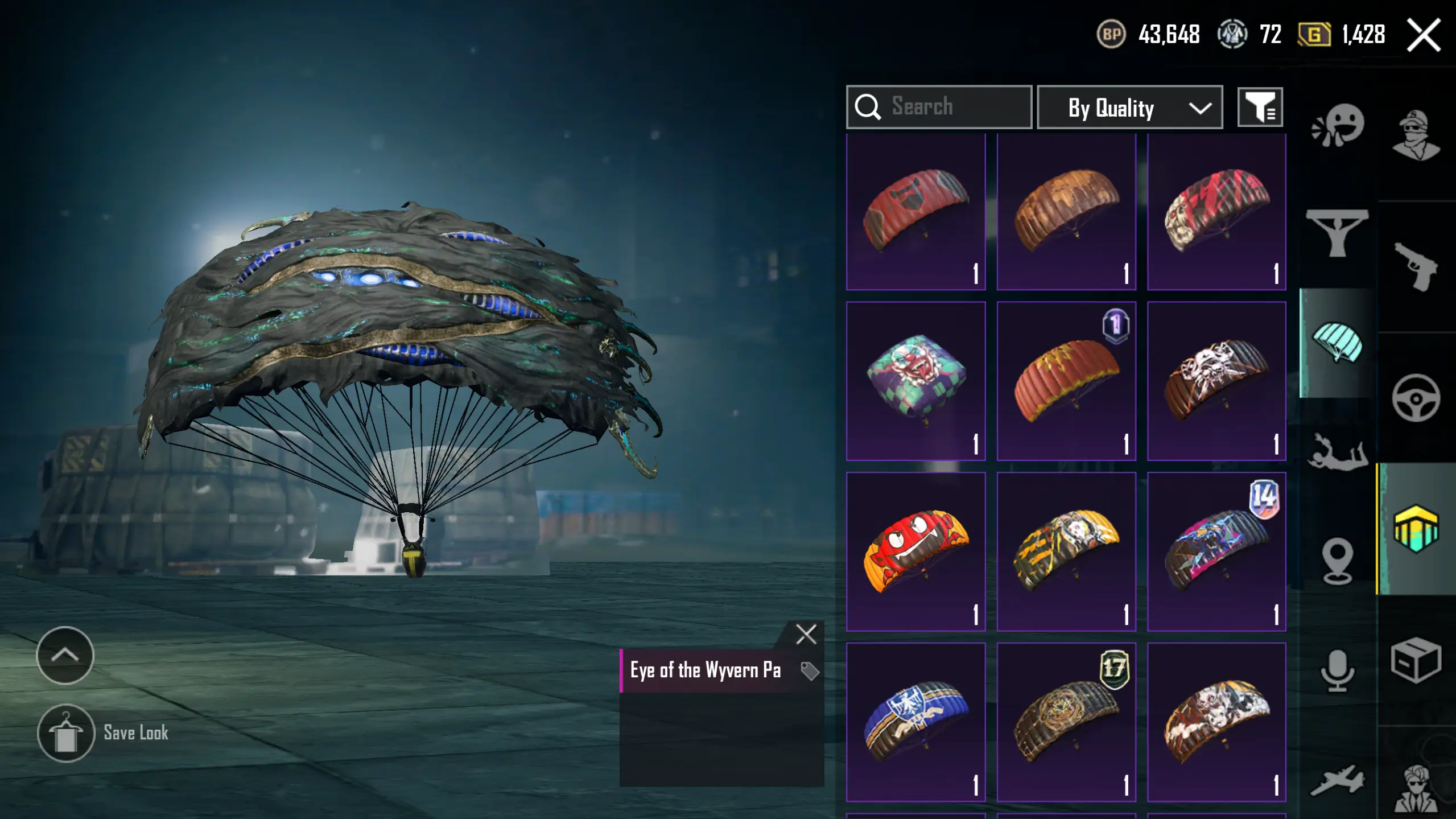Select the red monster face parachute
Image resolution: width=1456 pixels, height=819 pixels.
(x=915, y=552)
